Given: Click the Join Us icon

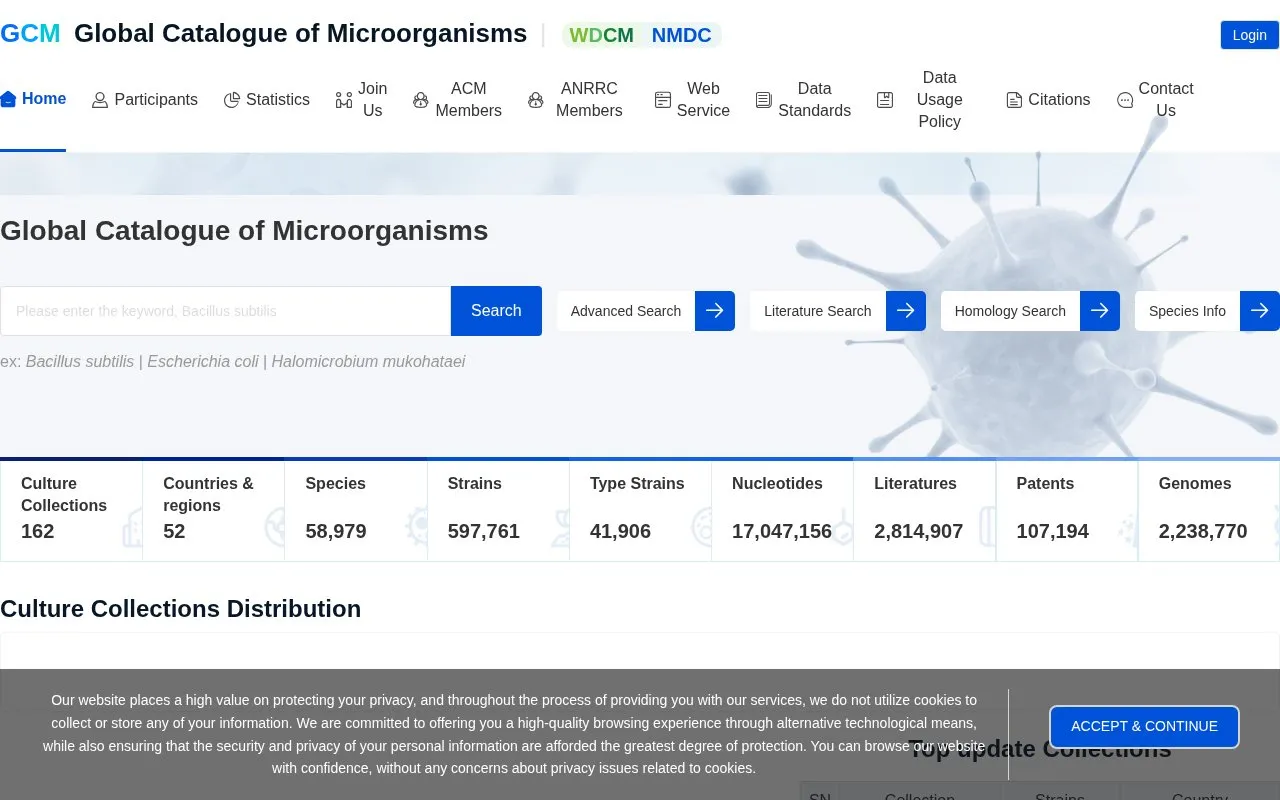Looking at the screenshot, I should (x=344, y=100).
